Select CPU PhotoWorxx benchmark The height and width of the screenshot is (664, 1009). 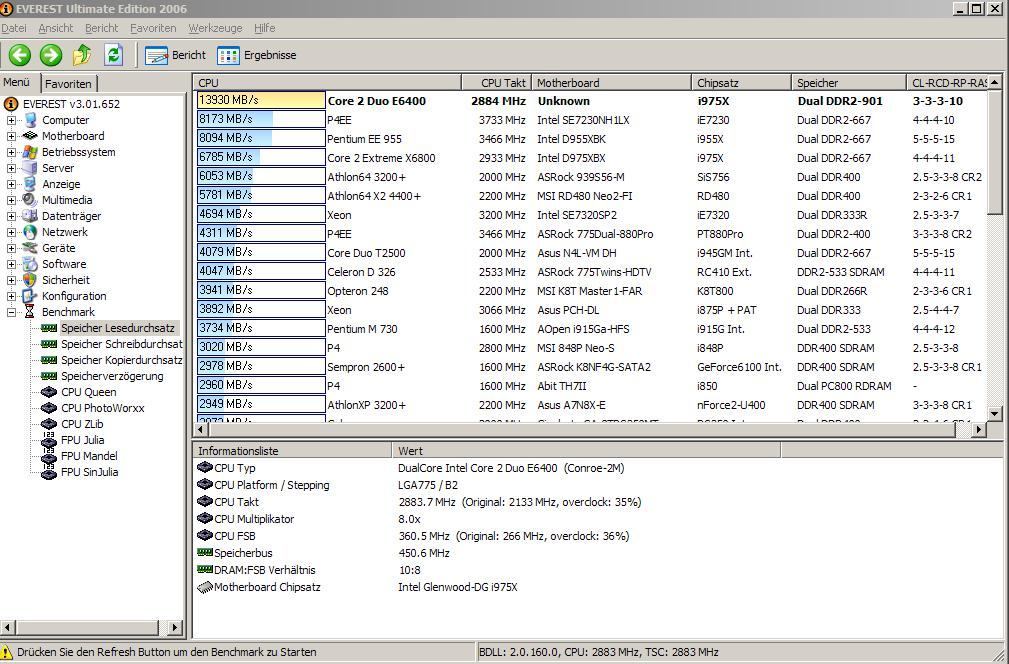coord(102,408)
